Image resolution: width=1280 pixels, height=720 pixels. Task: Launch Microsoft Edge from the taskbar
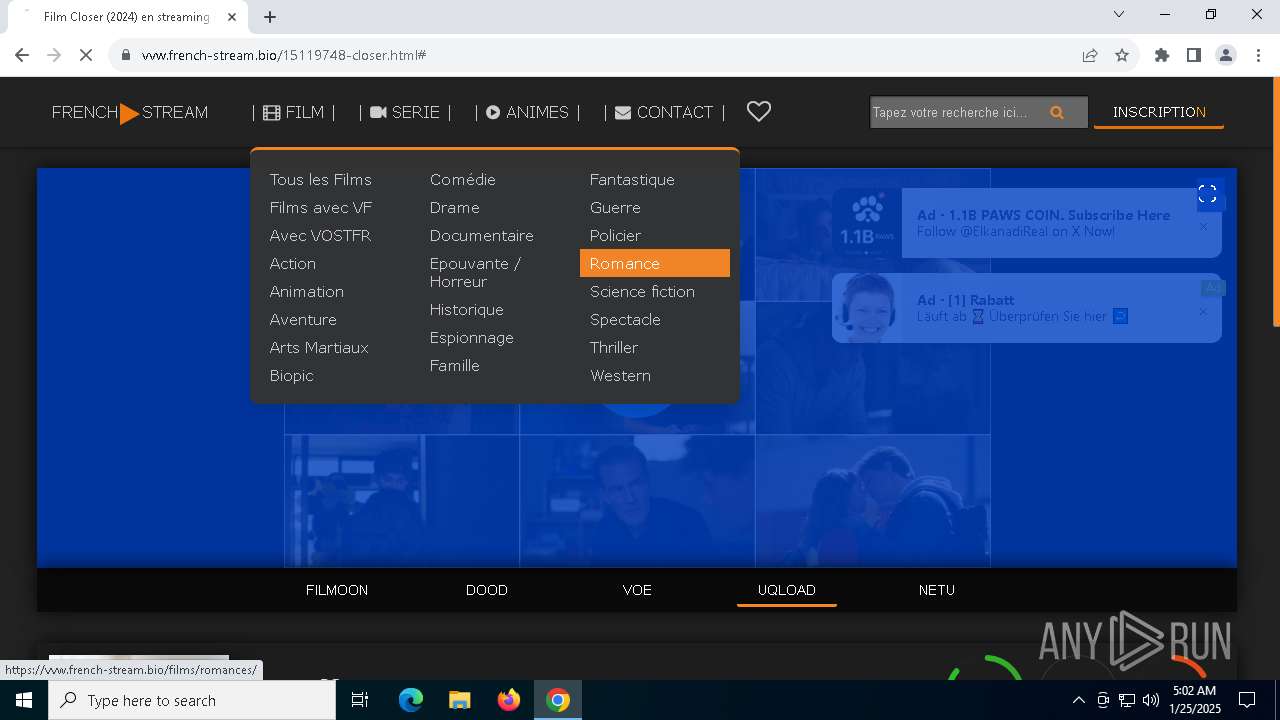411,700
